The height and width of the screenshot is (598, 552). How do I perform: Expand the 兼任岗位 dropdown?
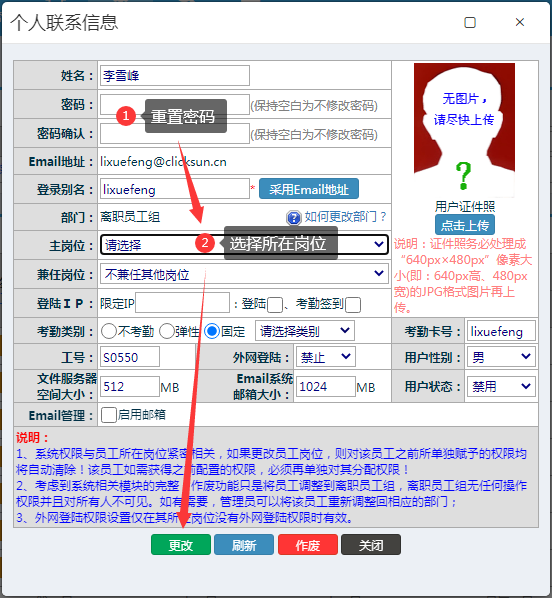click(245, 274)
